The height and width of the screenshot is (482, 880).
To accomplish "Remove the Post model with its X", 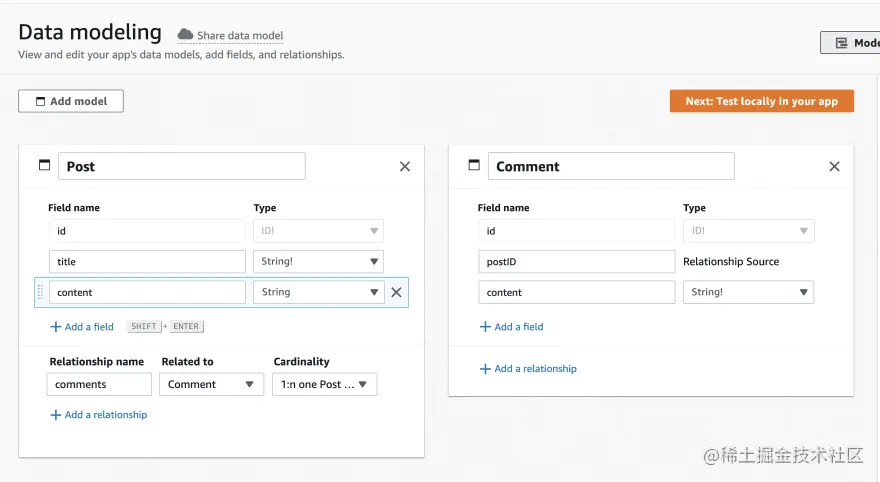I will pyautogui.click(x=405, y=167).
